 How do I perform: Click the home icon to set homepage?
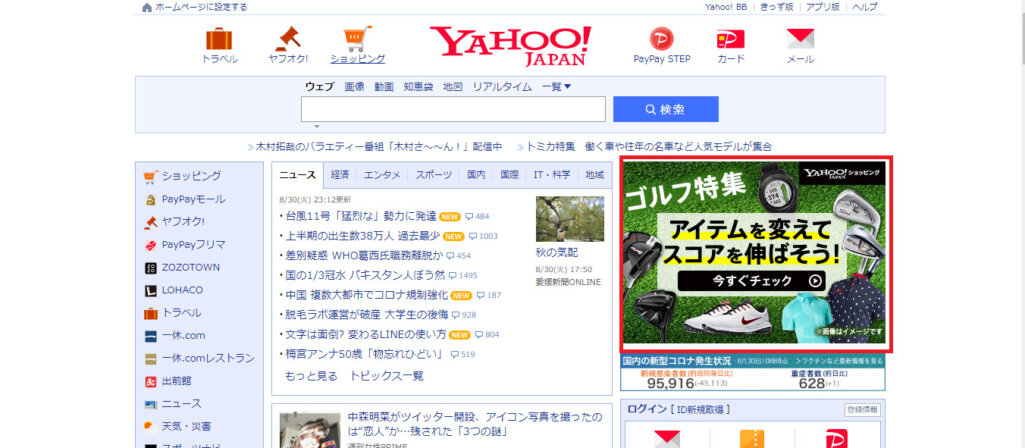coord(147,7)
